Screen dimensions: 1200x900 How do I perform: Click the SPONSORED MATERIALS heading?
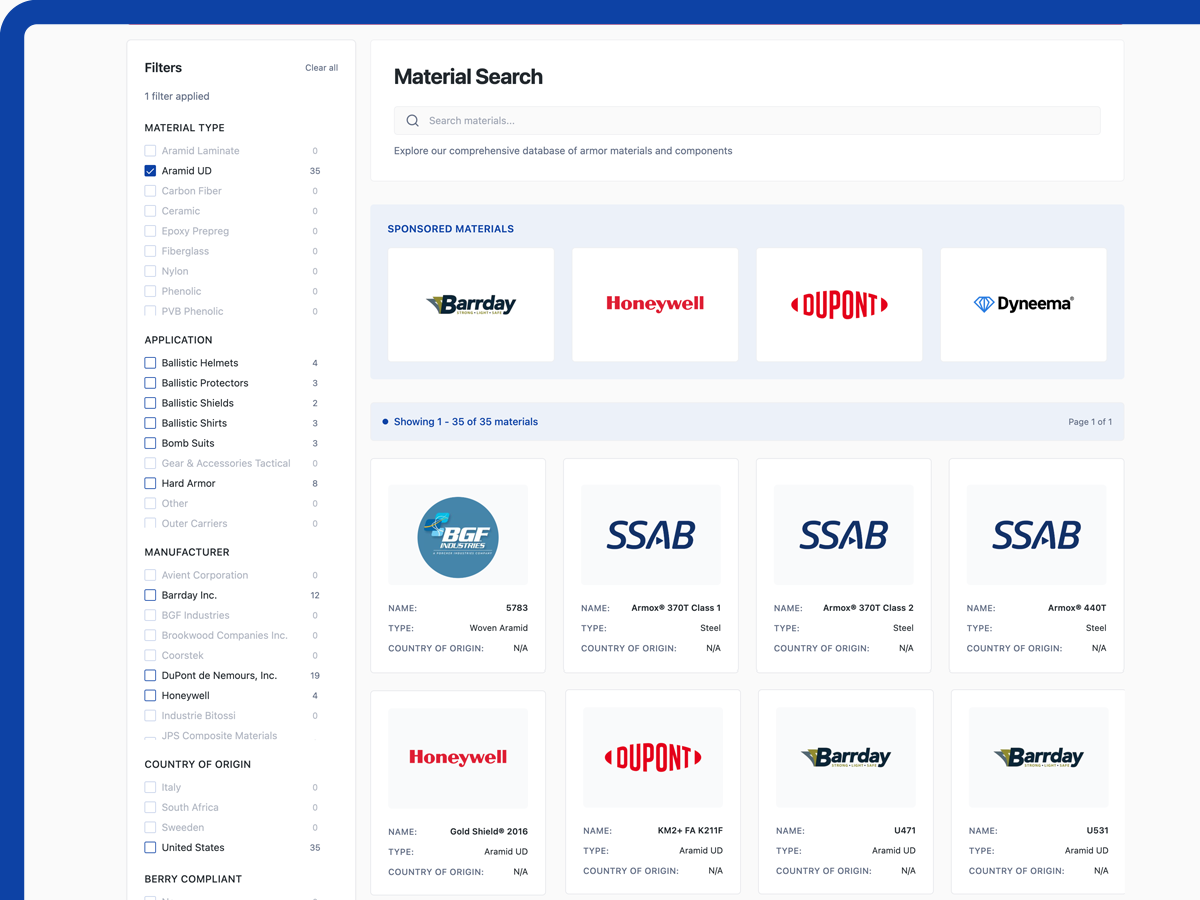pos(451,229)
